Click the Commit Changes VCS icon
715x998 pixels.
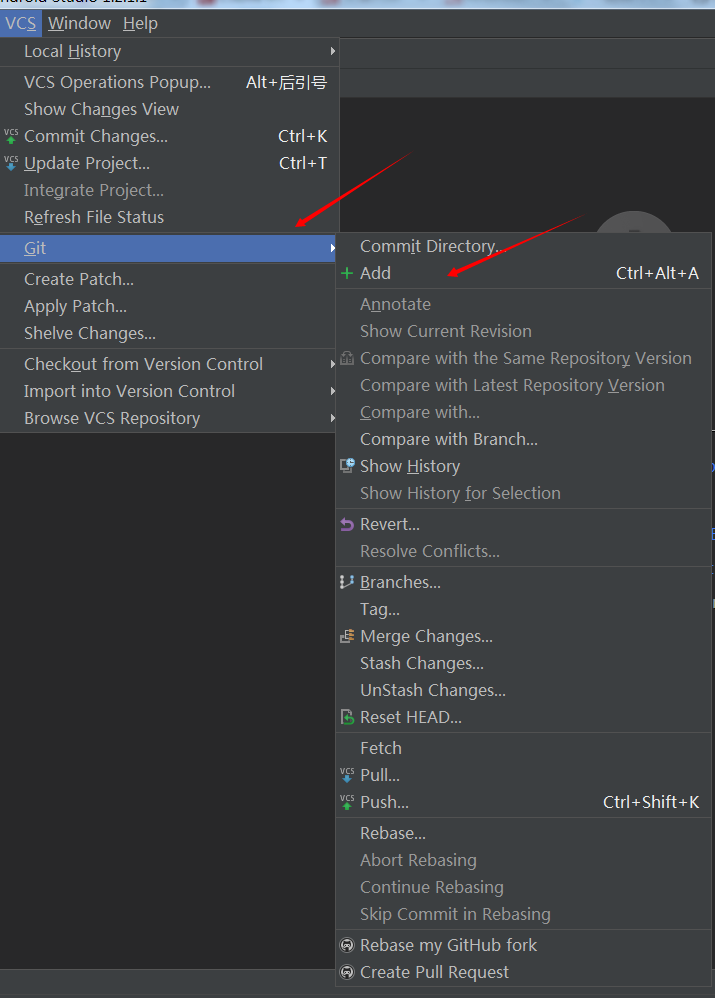point(11,136)
